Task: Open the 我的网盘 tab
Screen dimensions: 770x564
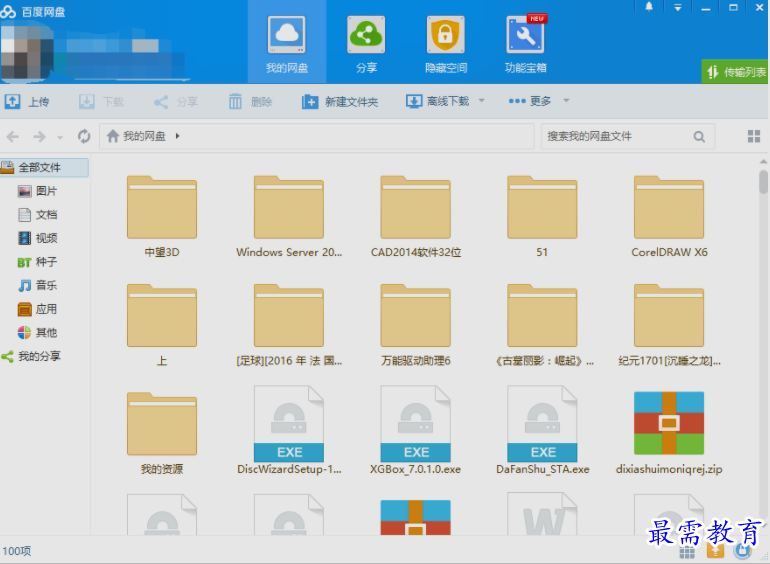Action: 287,44
